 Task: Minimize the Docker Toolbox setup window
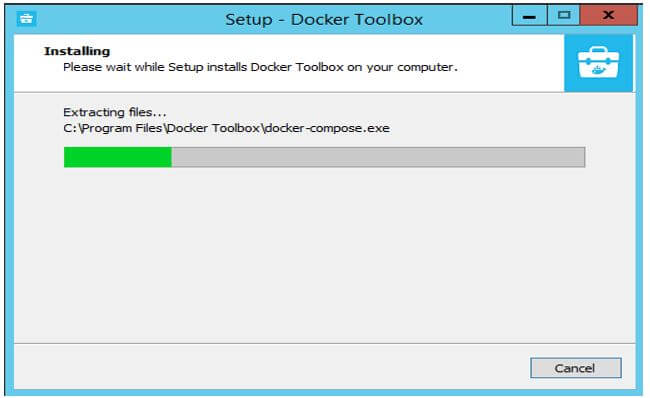tap(529, 16)
